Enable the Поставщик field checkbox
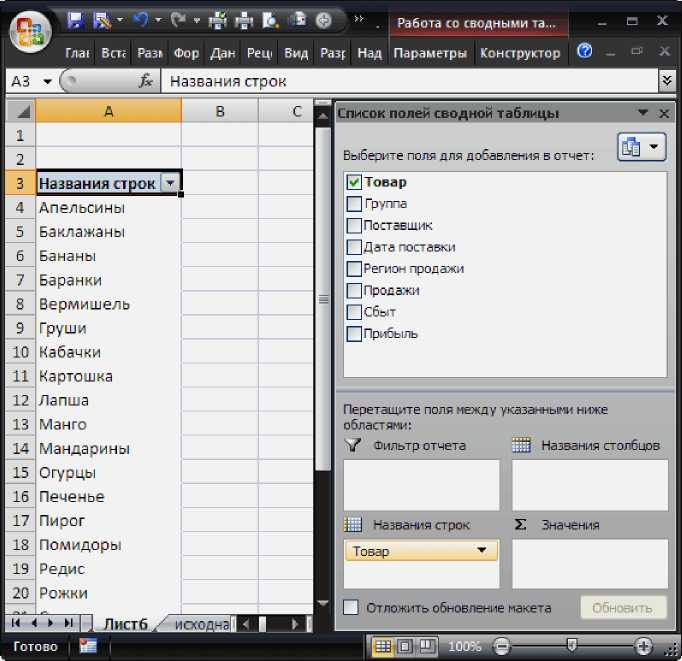The image size is (682, 661). [353, 226]
